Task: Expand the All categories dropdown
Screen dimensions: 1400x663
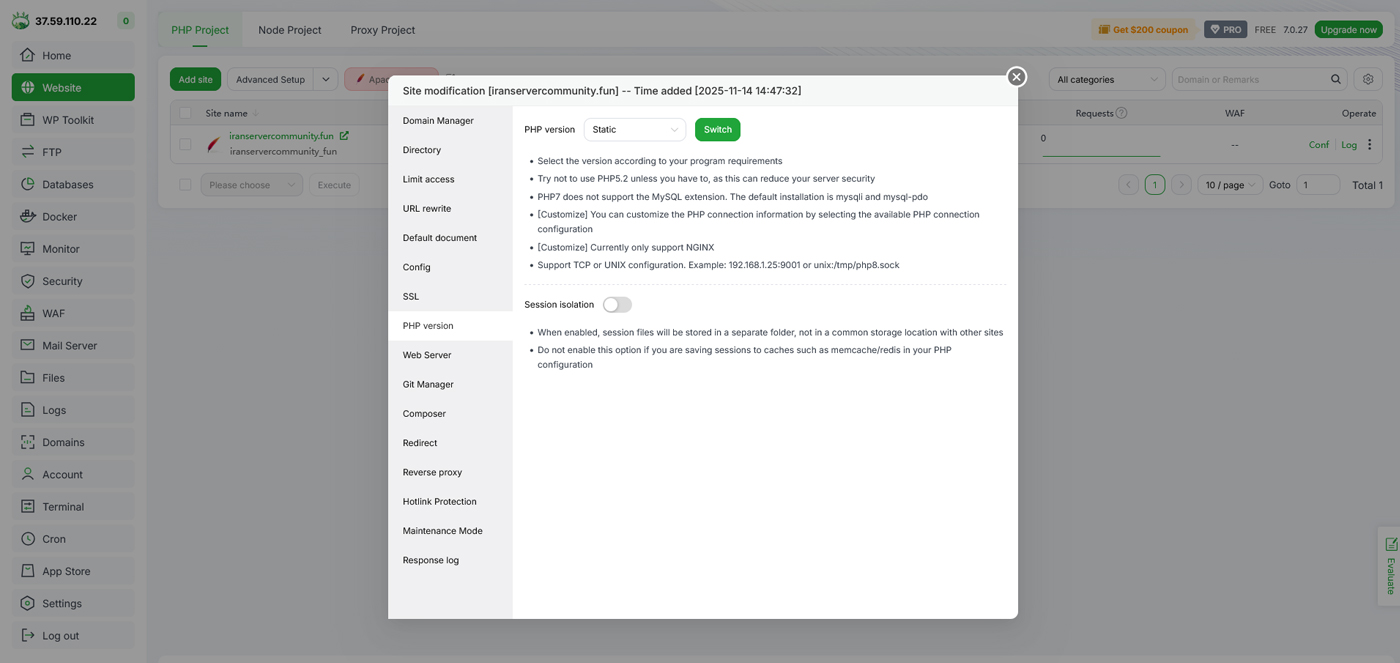Action: 1107,80
